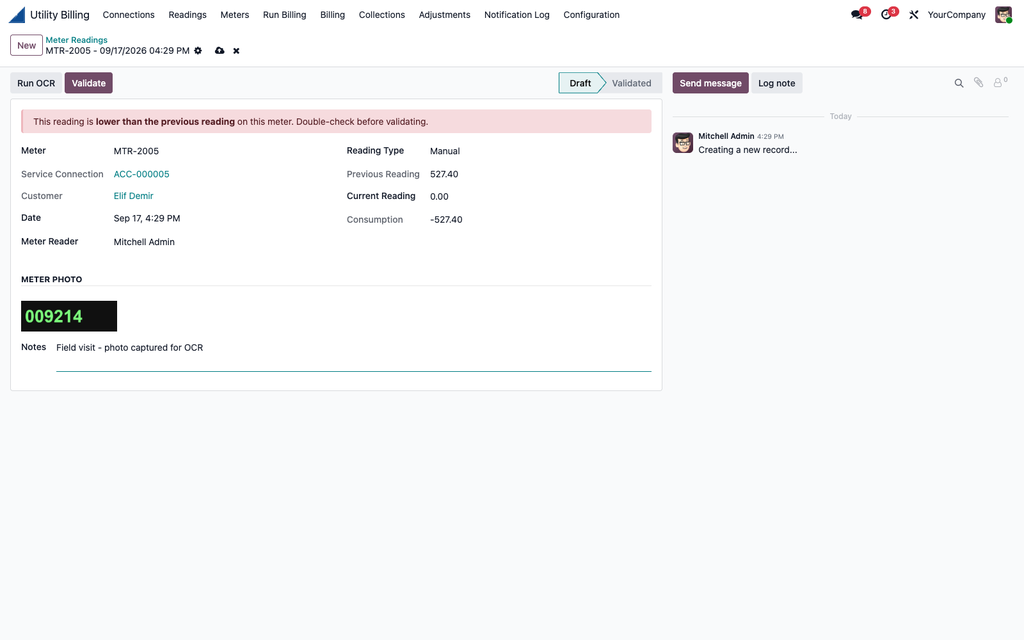
Task: Run OCR on the meter photo
Action: pos(36,83)
